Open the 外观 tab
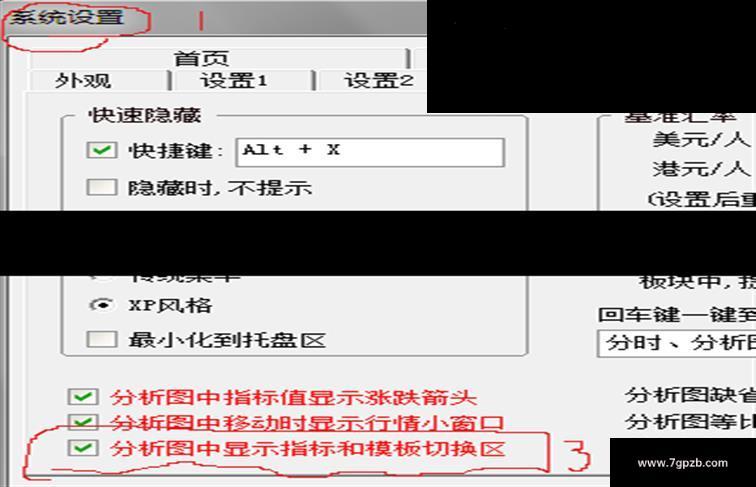Viewport: 756px width, 487px height. [x=83, y=81]
